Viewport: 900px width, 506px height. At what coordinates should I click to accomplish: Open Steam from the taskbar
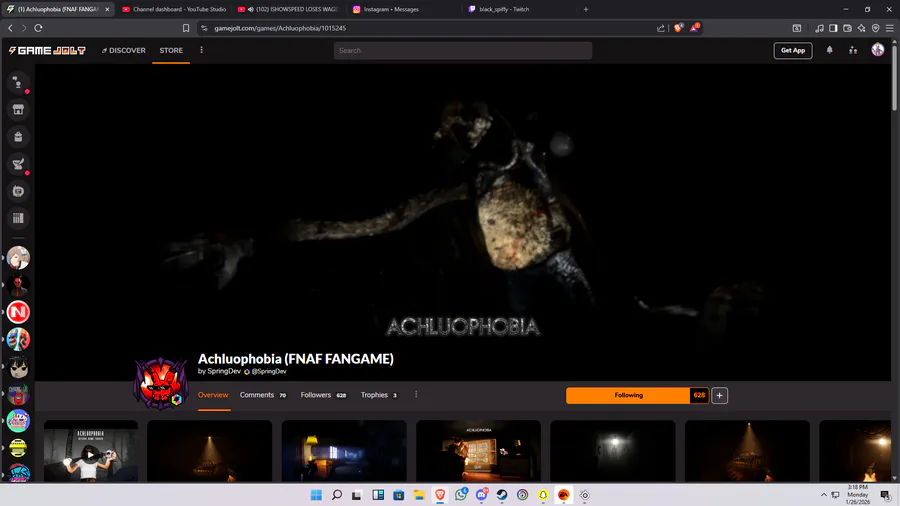coord(502,495)
